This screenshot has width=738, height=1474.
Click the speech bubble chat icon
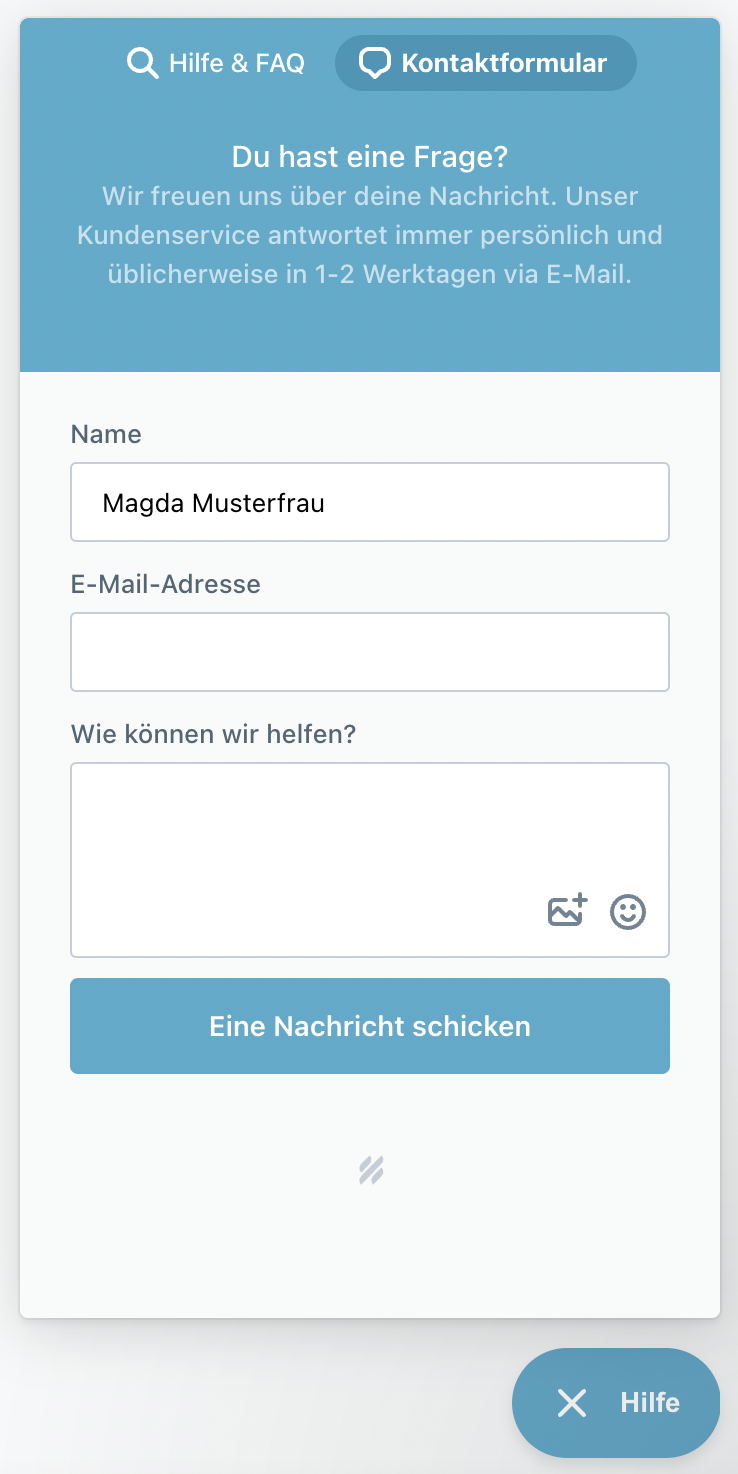coord(374,64)
